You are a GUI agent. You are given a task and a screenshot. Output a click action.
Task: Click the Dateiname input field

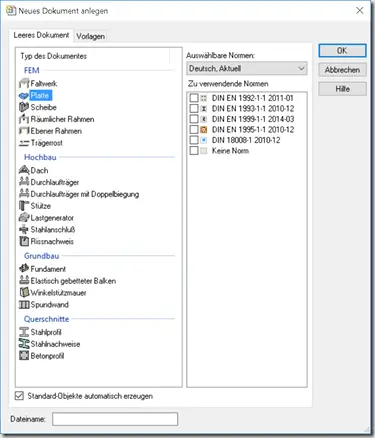(115, 419)
